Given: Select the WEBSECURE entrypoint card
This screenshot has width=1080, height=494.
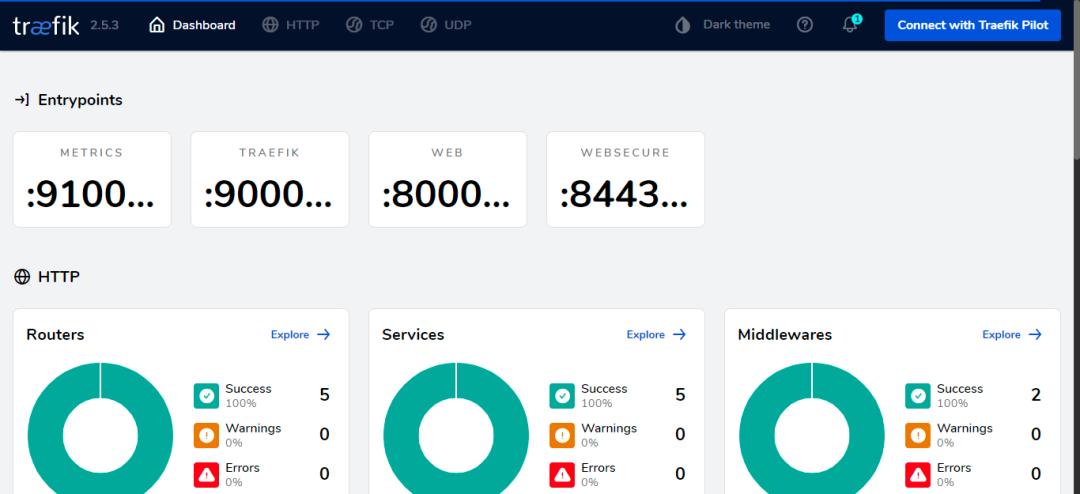Looking at the screenshot, I should coord(625,179).
